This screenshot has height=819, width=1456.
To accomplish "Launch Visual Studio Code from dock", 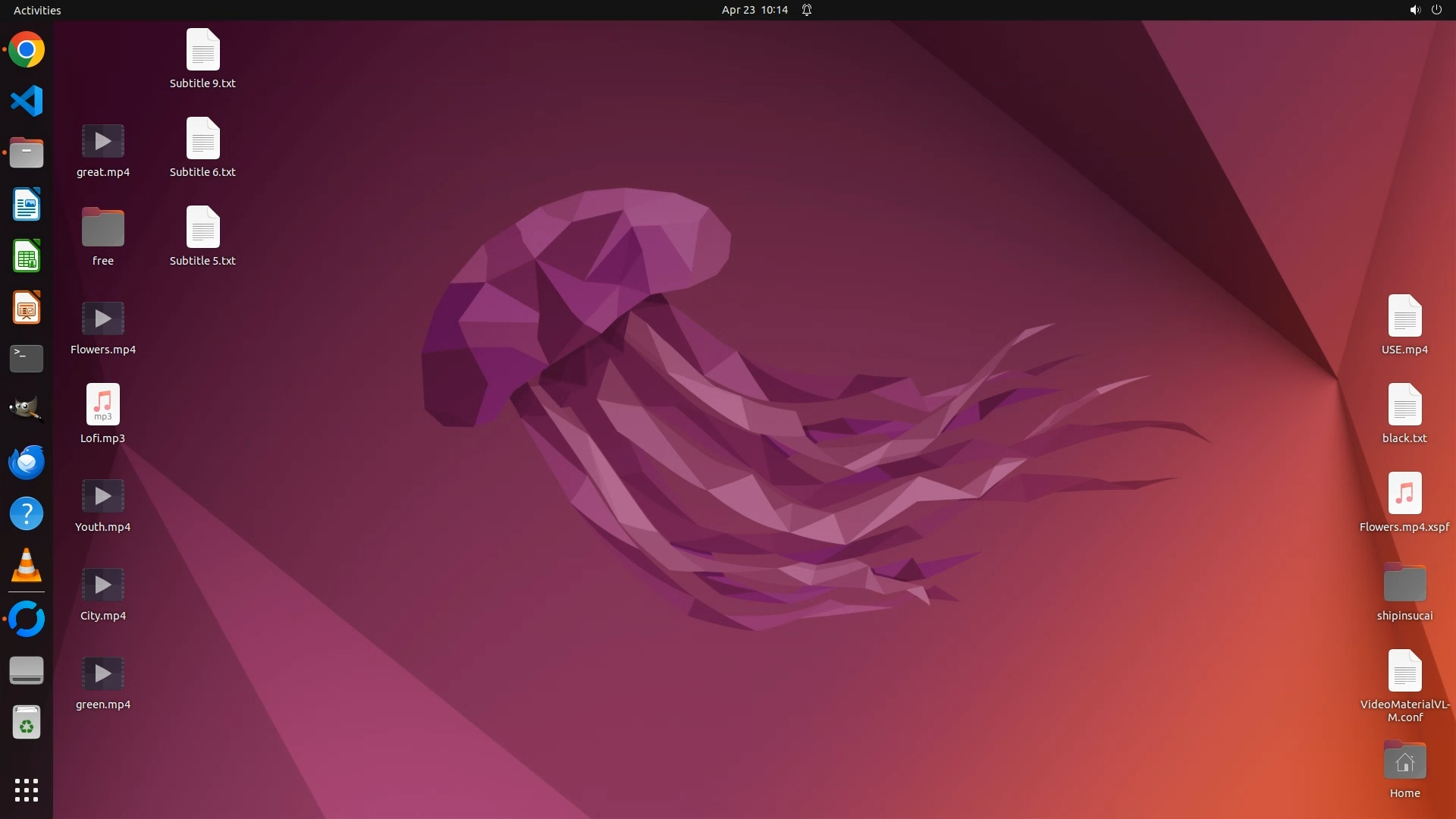I will point(27,101).
